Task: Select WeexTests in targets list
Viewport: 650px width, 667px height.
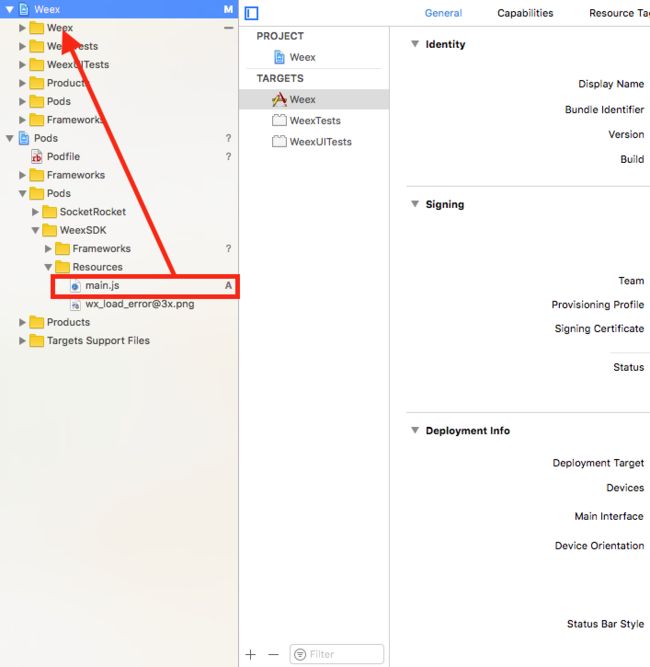Action: tap(314, 120)
